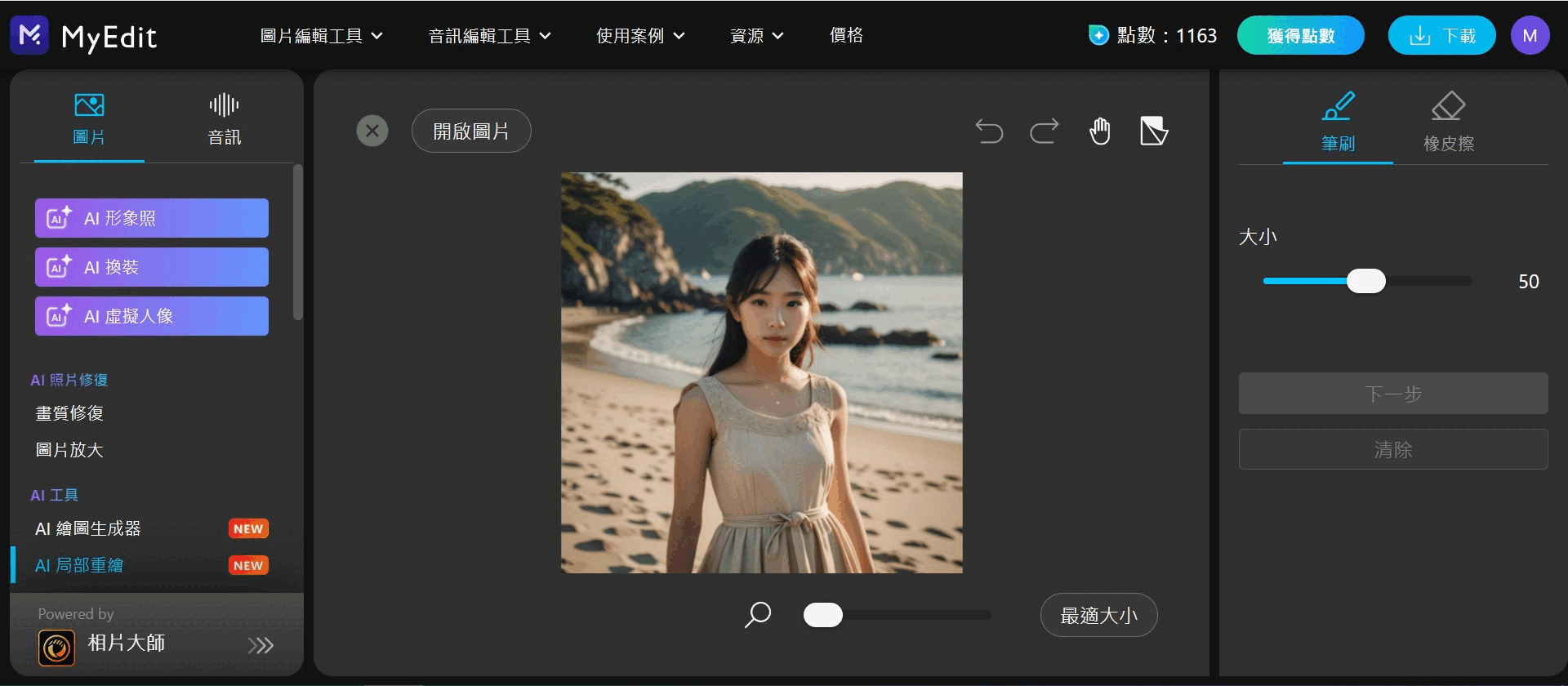Open the 使用案例 dropdown menu
Image resolution: width=1568 pixels, height=686 pixels.
pyautogui.click(x=640, y=36)
